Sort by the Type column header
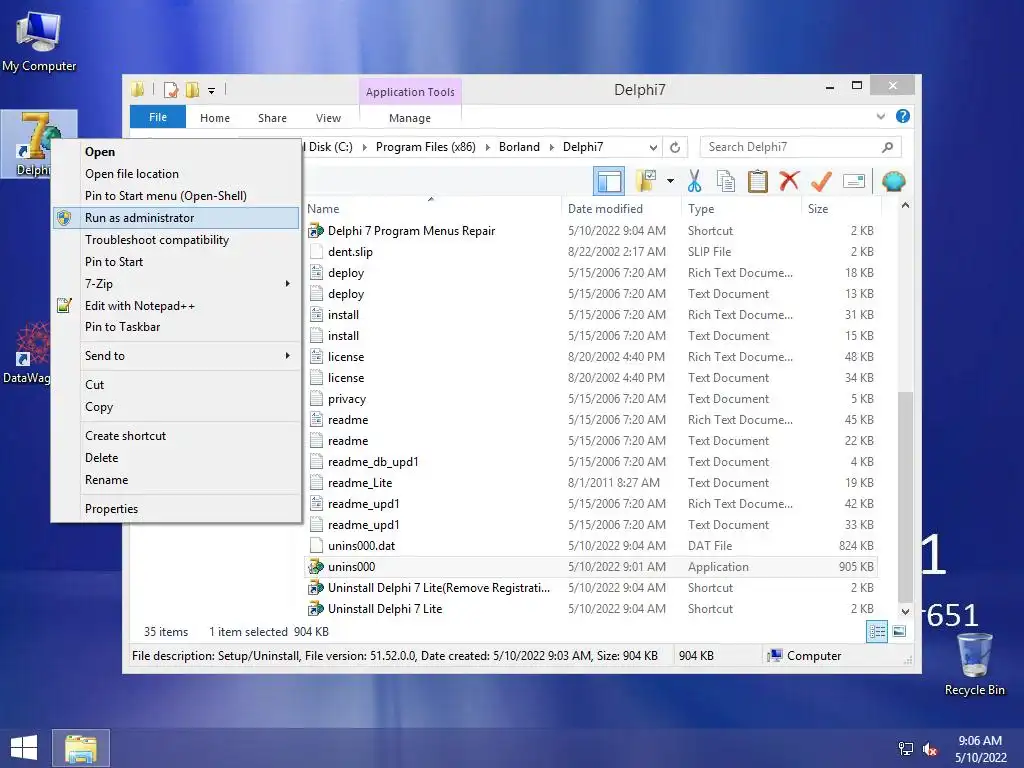The width and height of the screenshot is (1024, 768). pyautogui.click(x=741, y=209)
